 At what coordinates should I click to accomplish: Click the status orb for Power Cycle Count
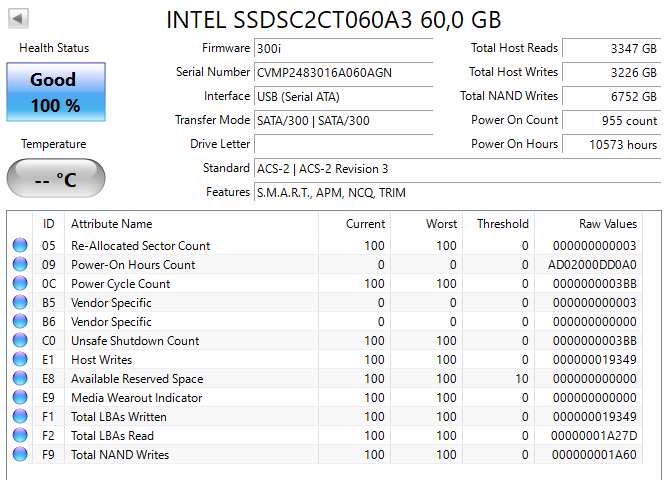tap(21, 284)
